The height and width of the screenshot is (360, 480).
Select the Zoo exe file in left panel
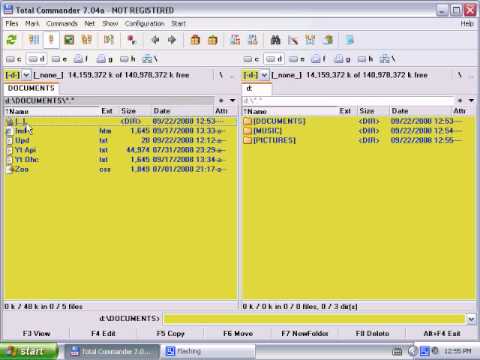click(121, 169)
